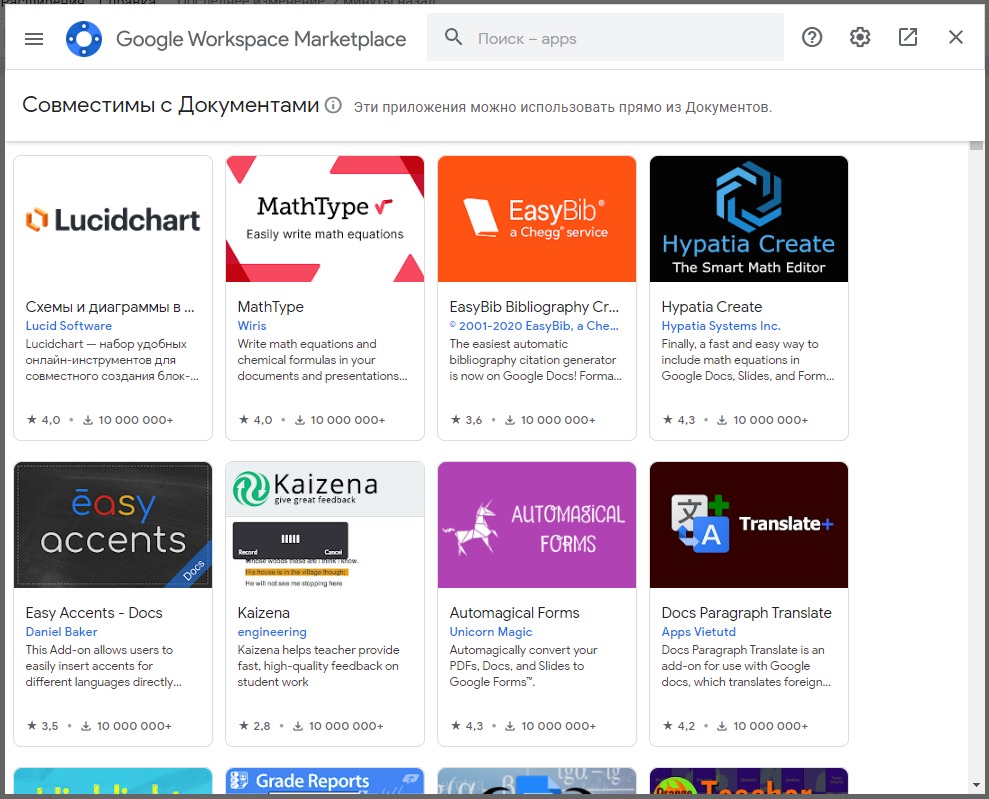Open the hamburger main menu

(x=34, y=39)
